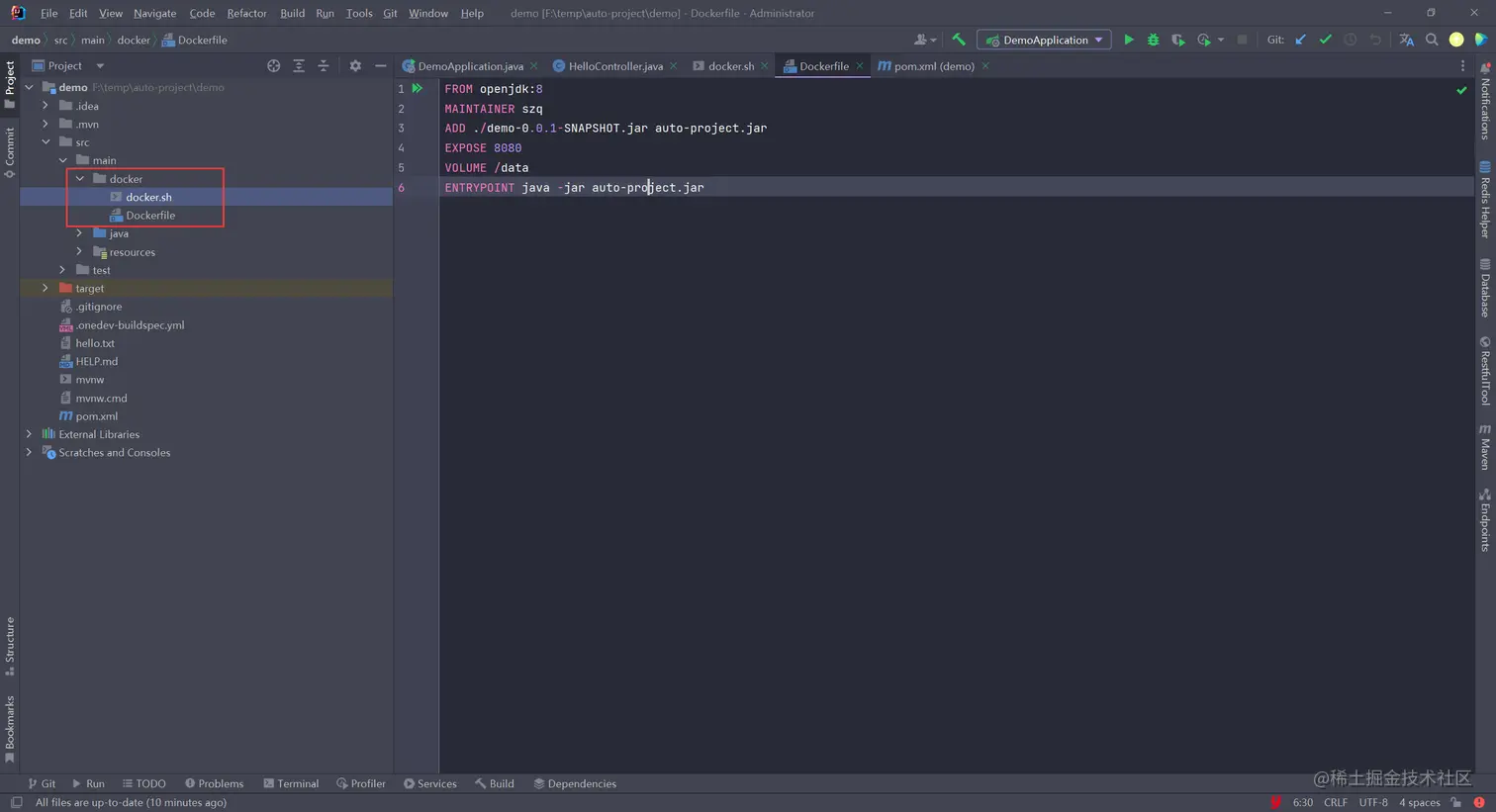
Task: Open the Redis Helper side panel
Action: pos(1484,200)
